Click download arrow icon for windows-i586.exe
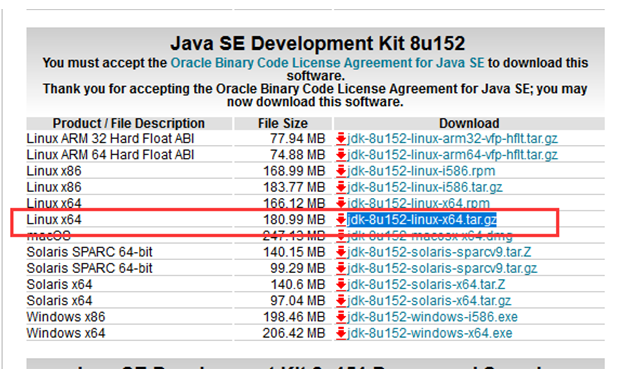The image size is (622, 378). pos(341,317)
